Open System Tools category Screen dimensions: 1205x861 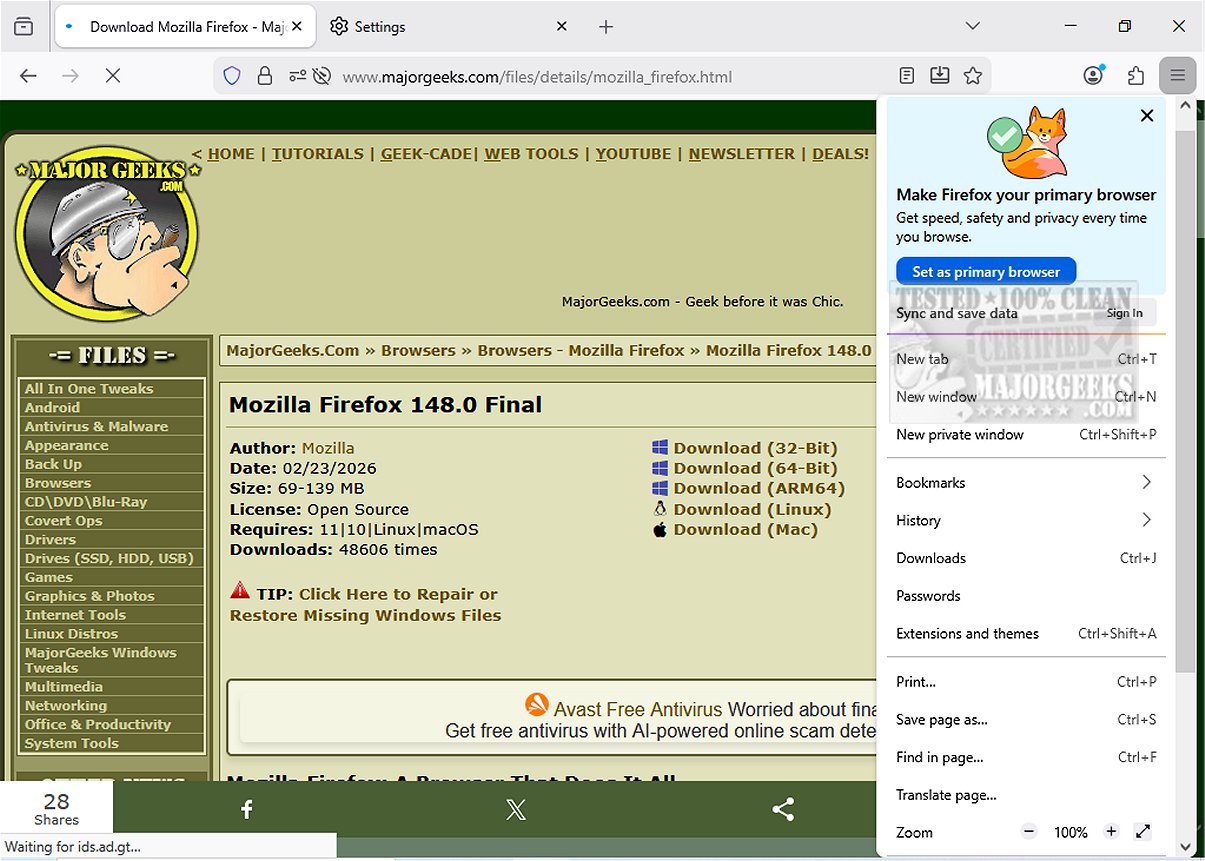(72, 744)
